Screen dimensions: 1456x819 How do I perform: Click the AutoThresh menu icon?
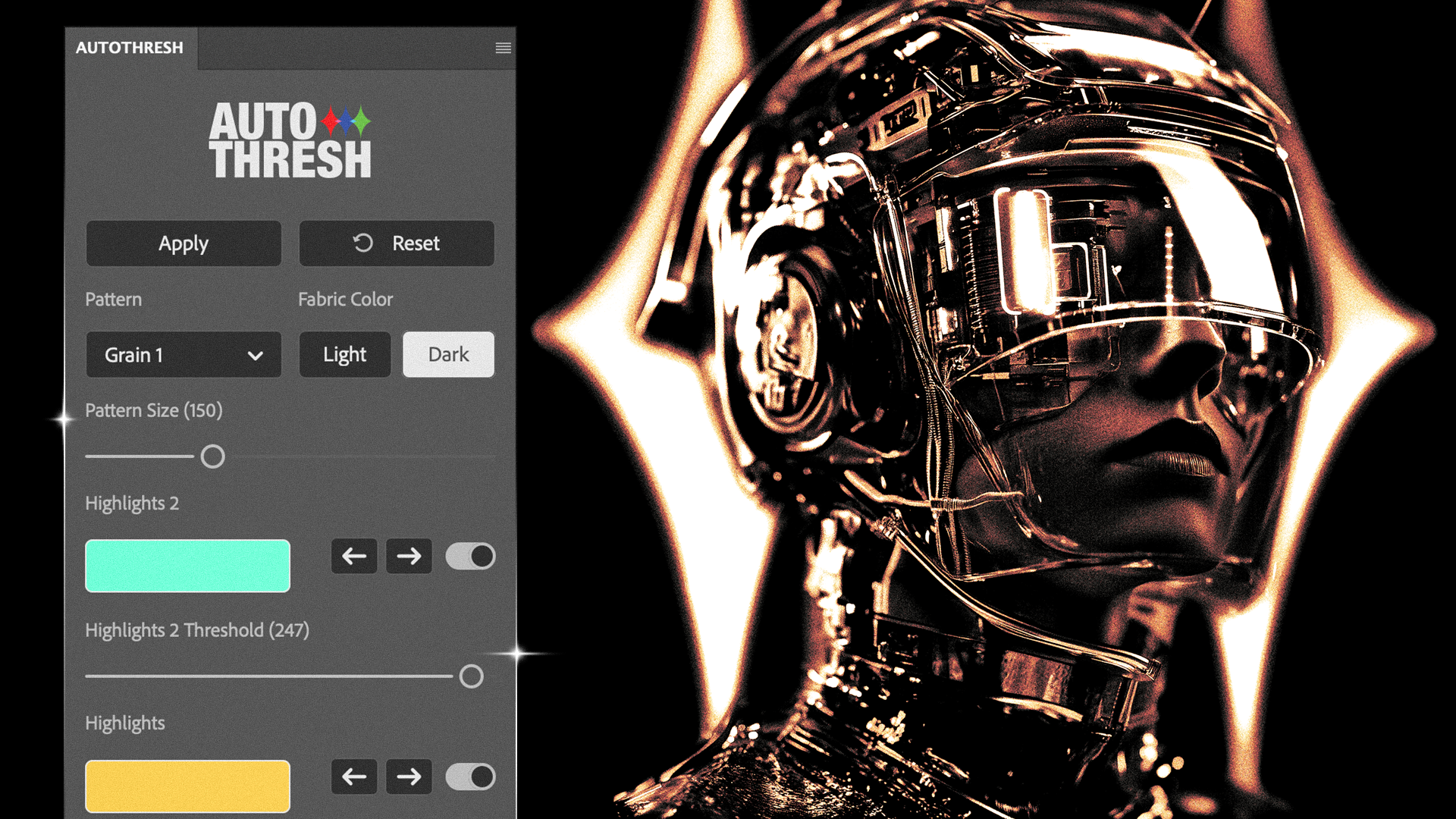click(503, 48)
